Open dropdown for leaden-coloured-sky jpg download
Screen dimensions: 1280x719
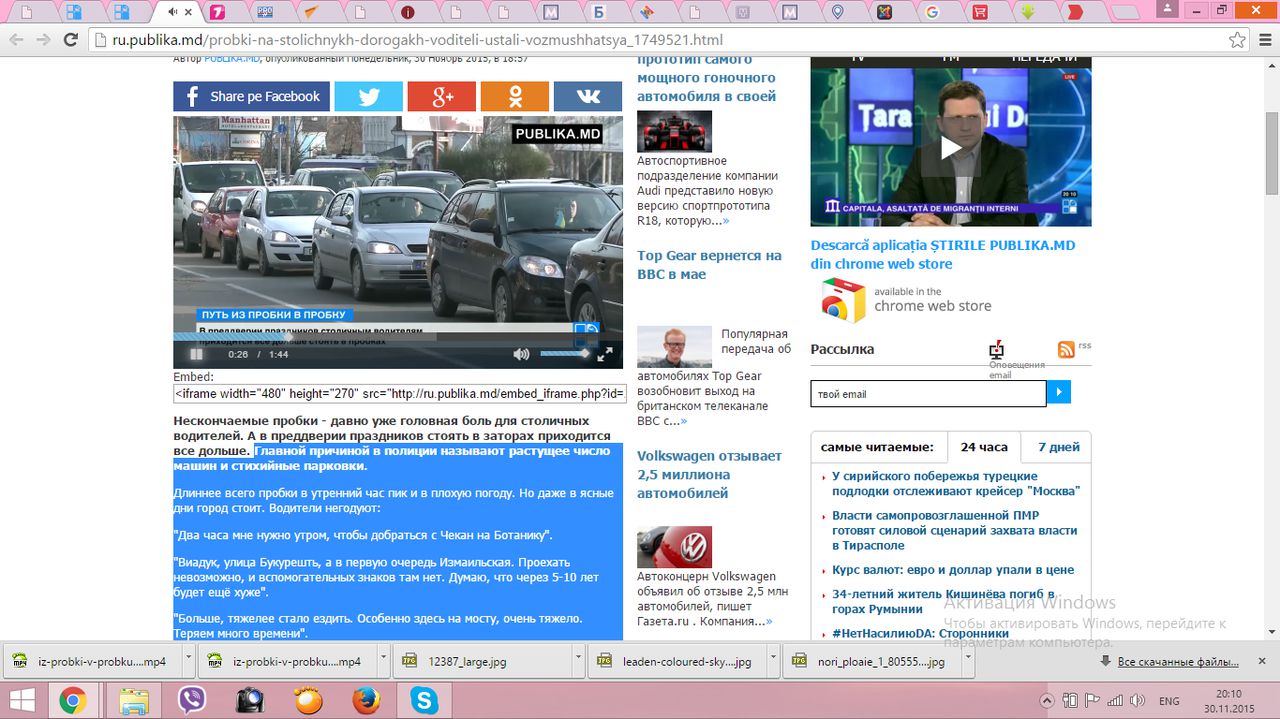pos(773,661)
